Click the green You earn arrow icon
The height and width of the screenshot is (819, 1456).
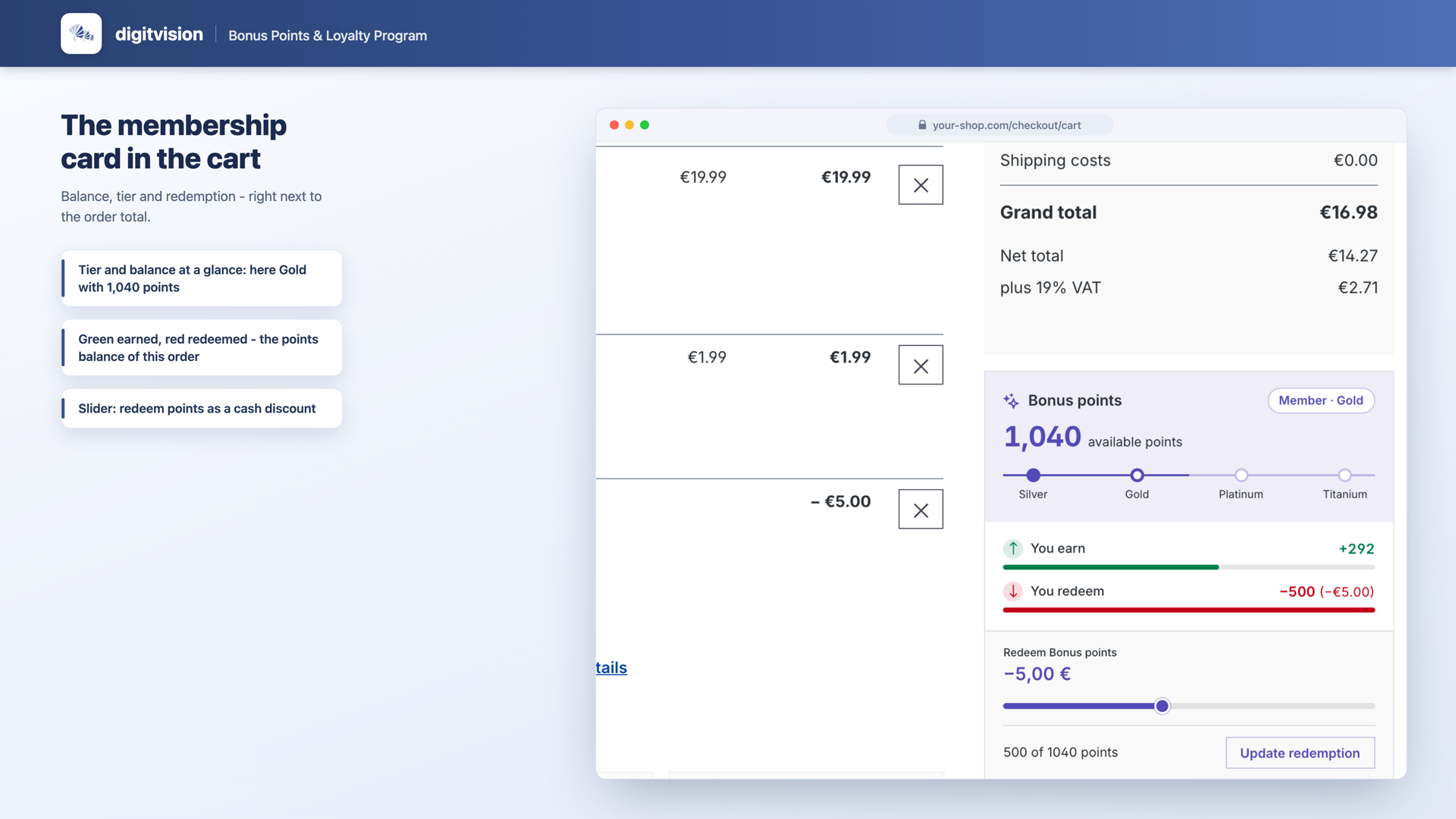(1013, 548)
